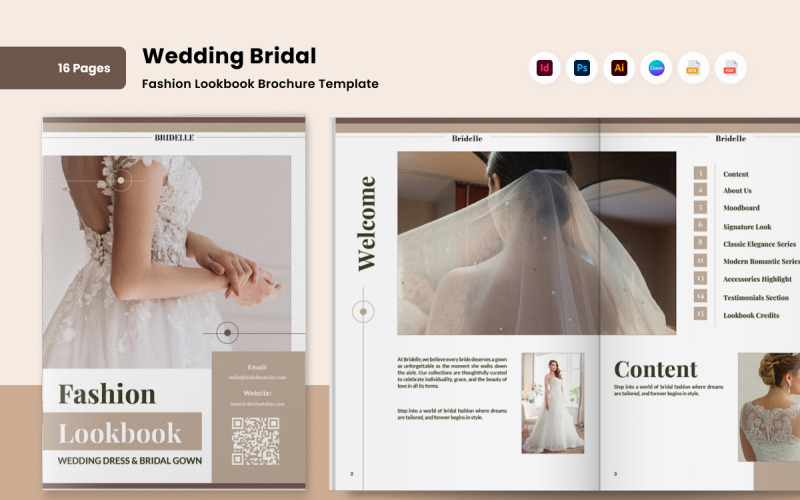Click 'Modern Romantic Series' contents entry
Image resolution: width=800 pixels, height=500 pixels.
761,261
